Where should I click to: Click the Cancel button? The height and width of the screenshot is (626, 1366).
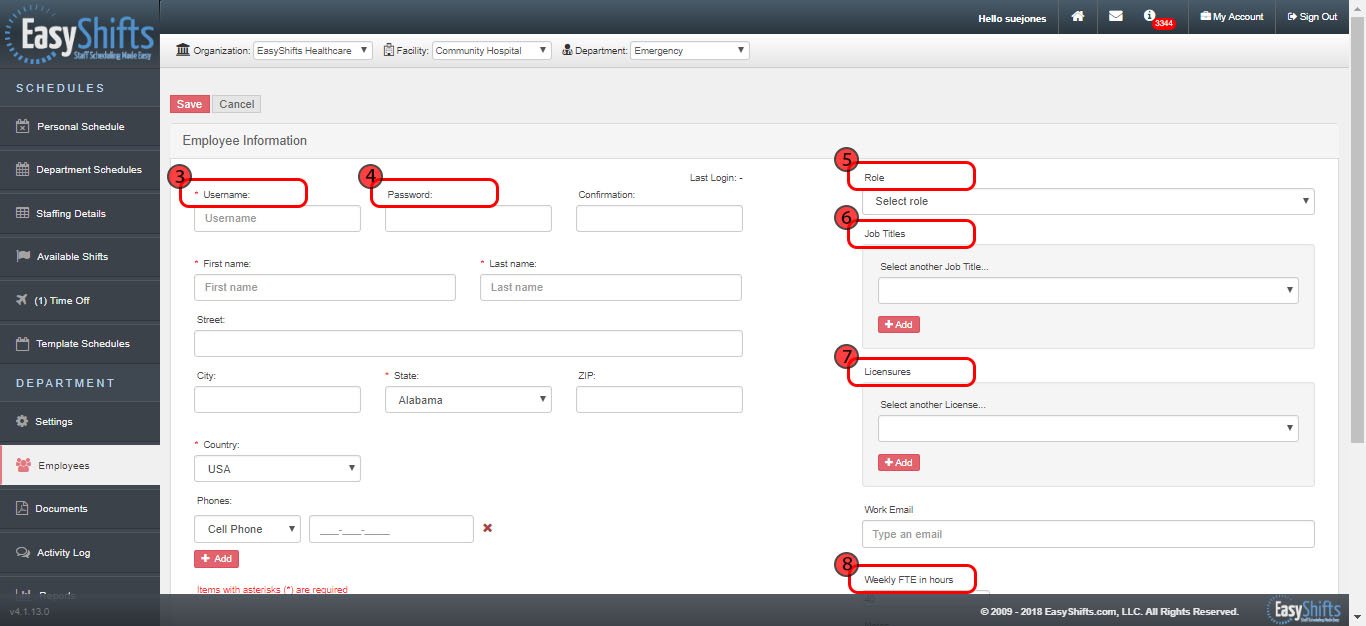[x=237, y=104]
